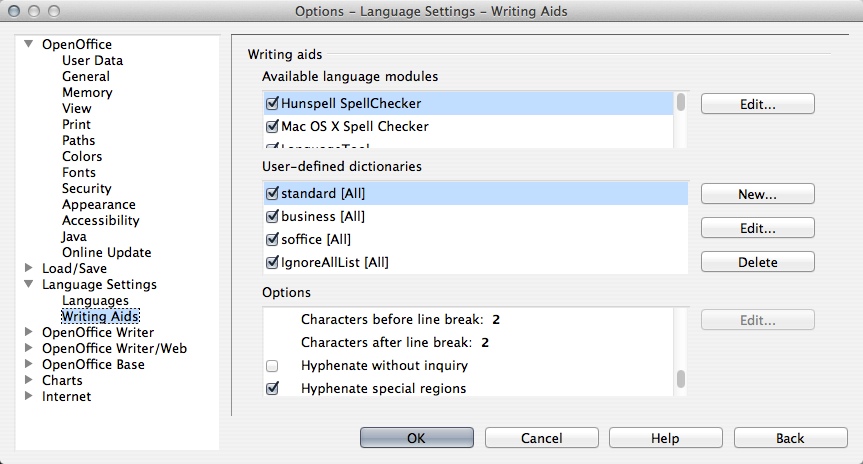The width and height of the screenshot is (863, 464).
Task: Enable Hyphenate without inquiry option
Action: [x=272, y=366]
